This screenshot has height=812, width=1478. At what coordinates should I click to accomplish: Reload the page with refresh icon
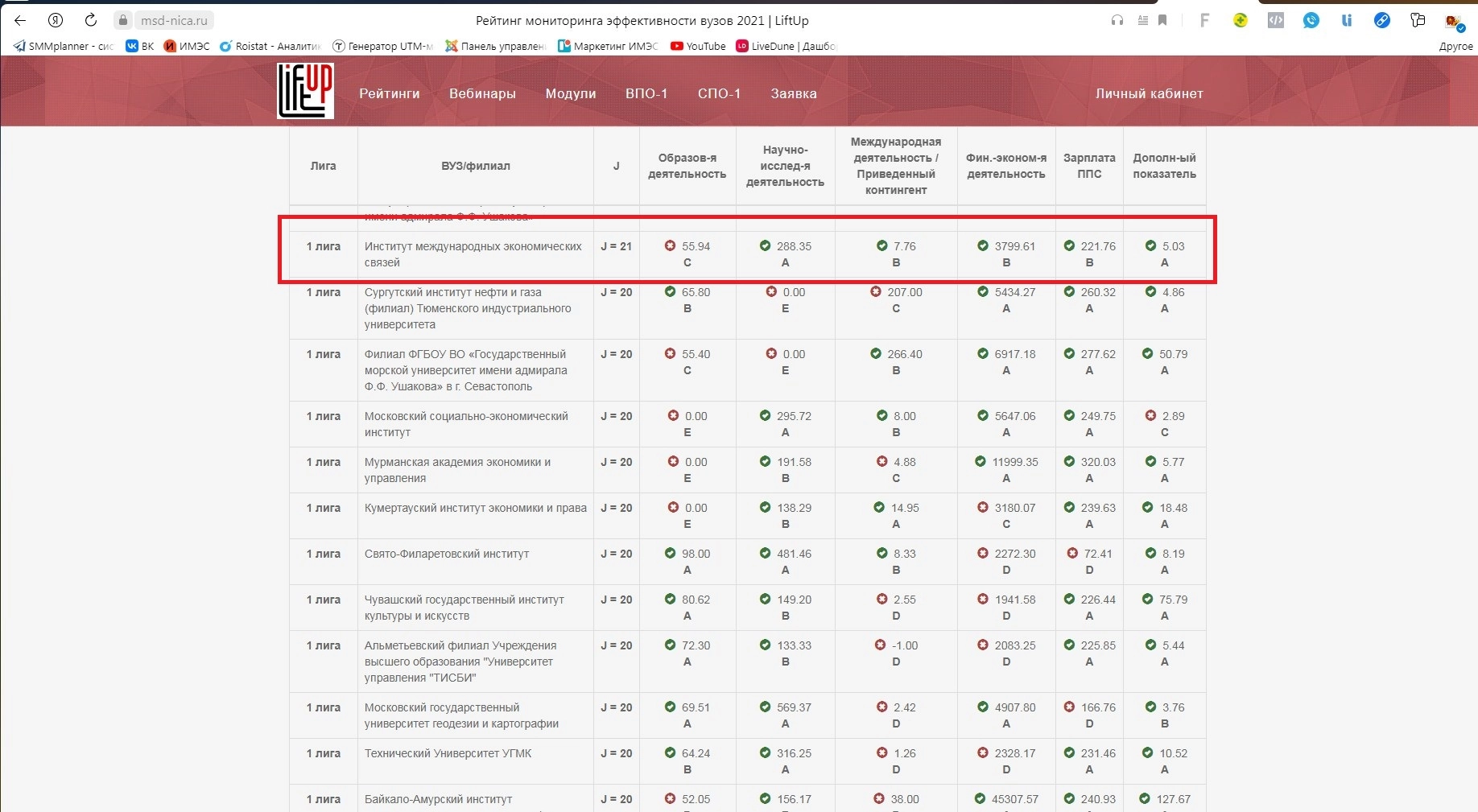[91, 20]
